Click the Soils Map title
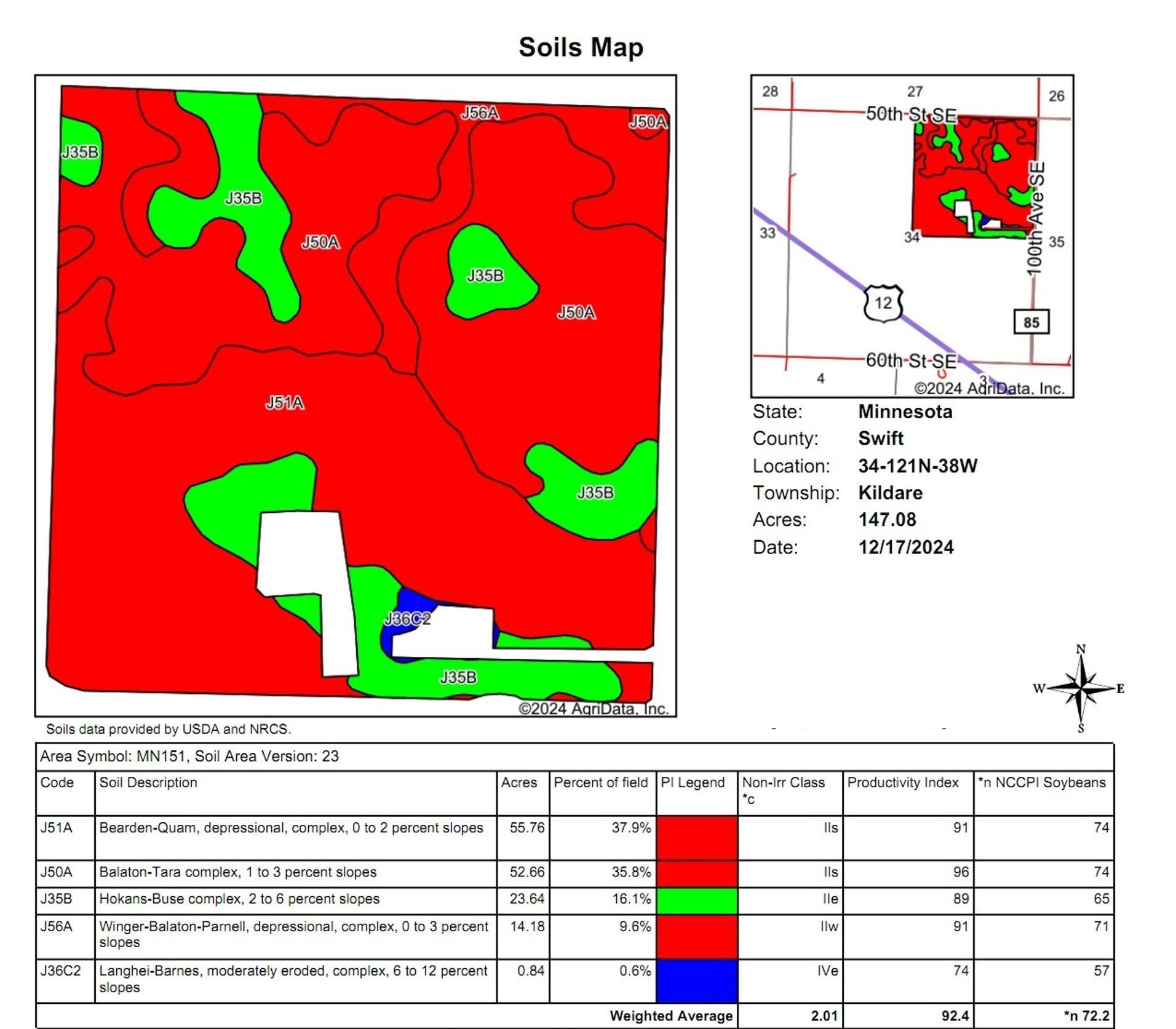Screen dimensions: 1176x1029 (581, 47)
